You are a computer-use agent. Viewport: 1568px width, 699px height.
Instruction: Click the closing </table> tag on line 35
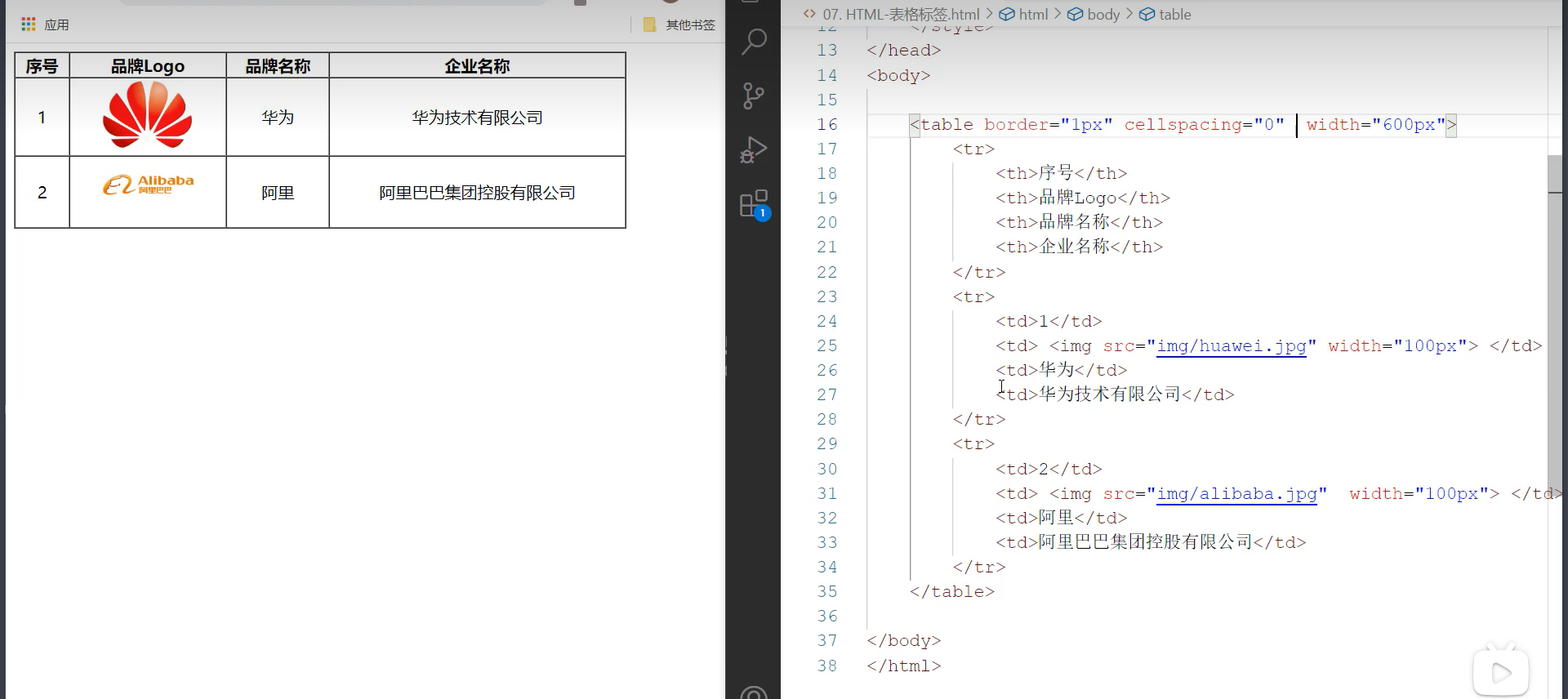click(952, 592)
